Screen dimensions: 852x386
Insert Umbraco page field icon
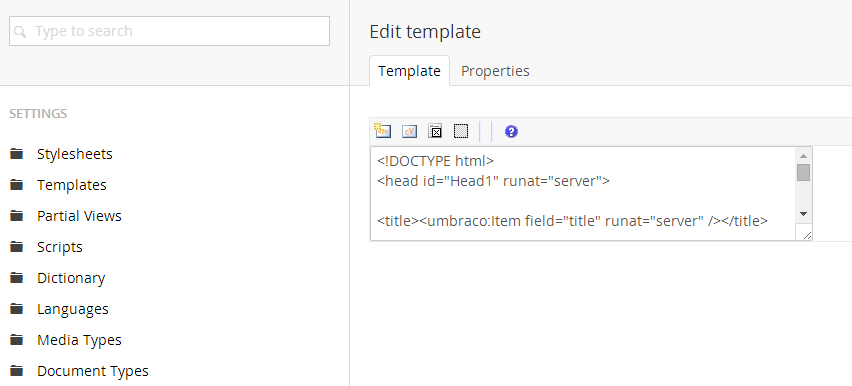(x=383, y=131)
